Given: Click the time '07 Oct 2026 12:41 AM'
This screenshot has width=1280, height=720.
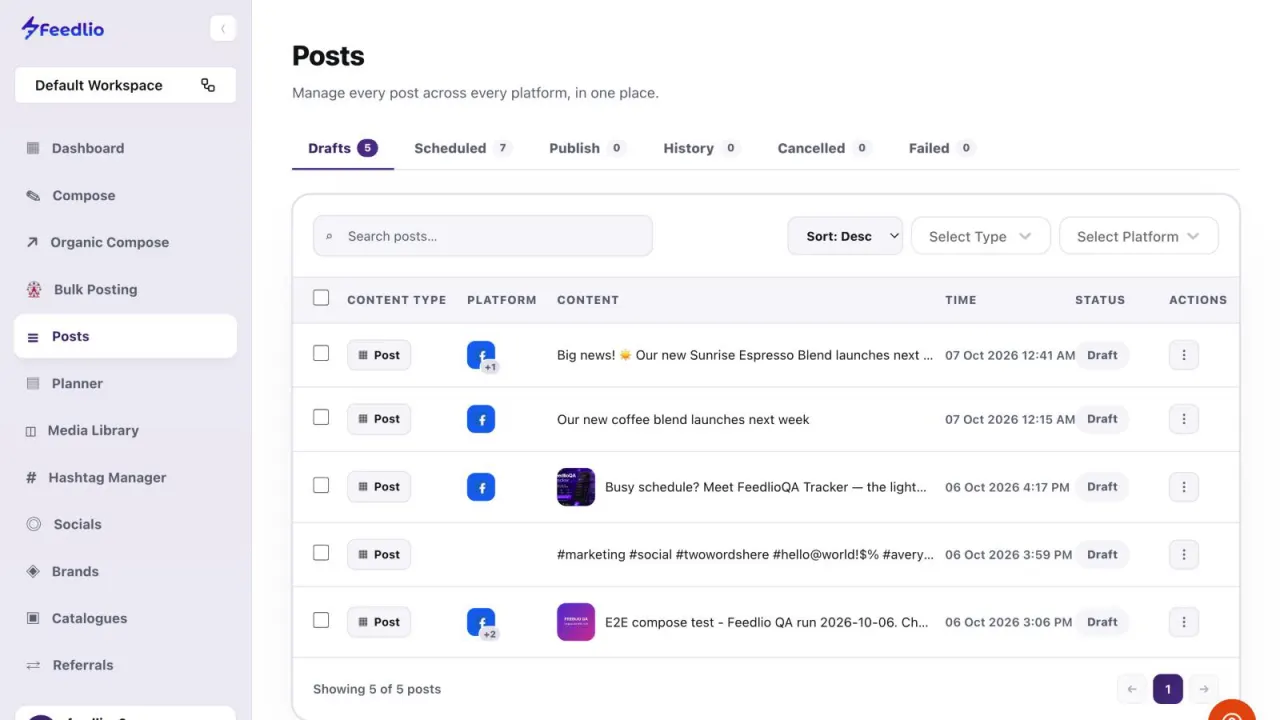Looking at the screenshot, I should [x=1010, y=355].
